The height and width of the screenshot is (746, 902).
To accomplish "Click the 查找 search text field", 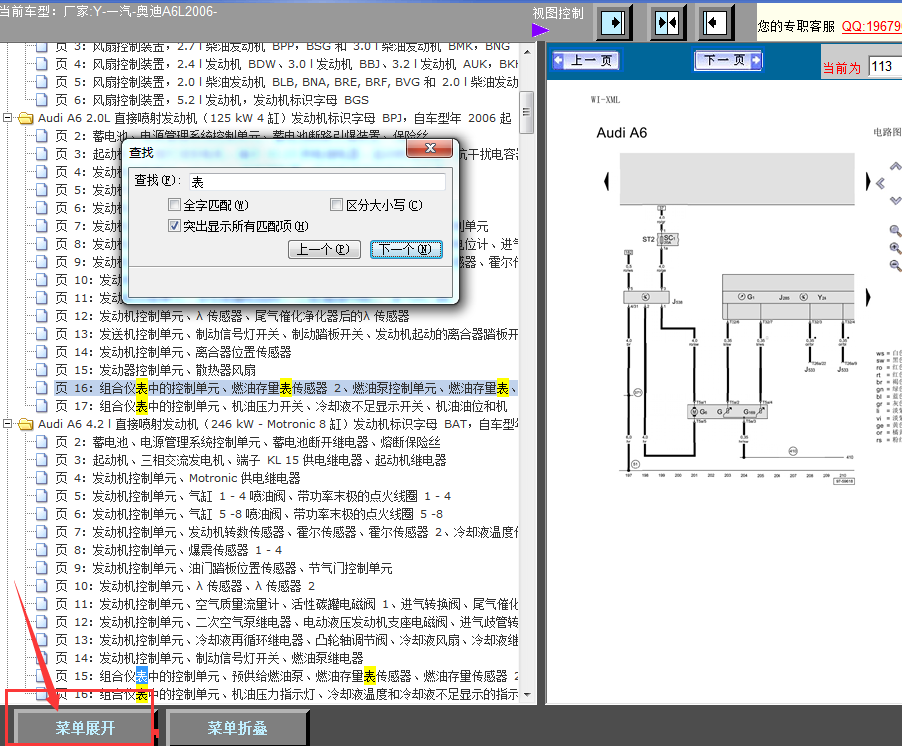I will pyautogui.click(x=317, y=182).
